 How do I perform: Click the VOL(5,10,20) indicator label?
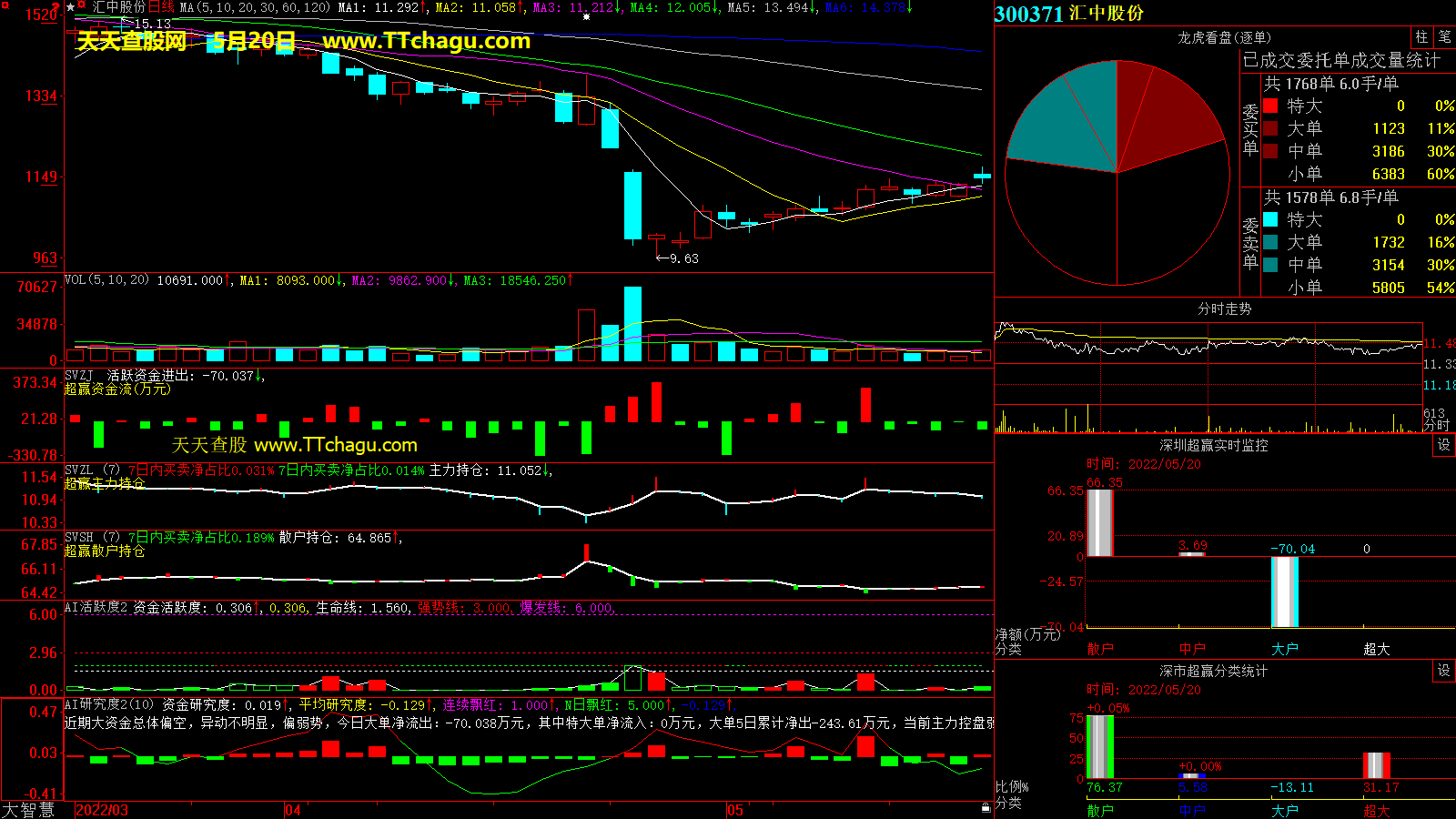(106, 280)
